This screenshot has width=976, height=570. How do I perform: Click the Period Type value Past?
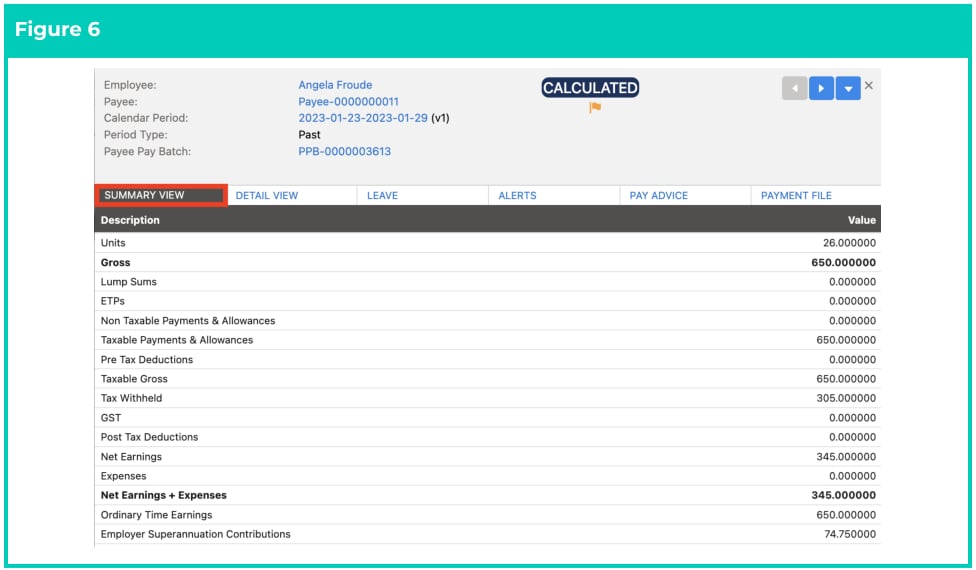point(309,135)
